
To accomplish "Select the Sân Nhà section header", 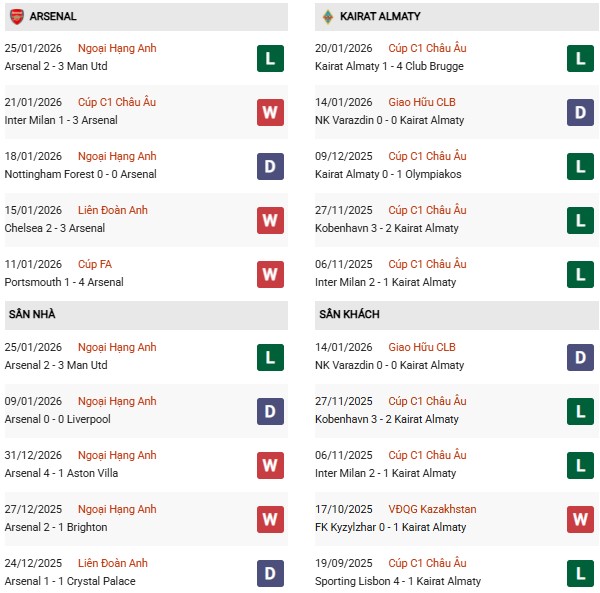I will point(32,314).
